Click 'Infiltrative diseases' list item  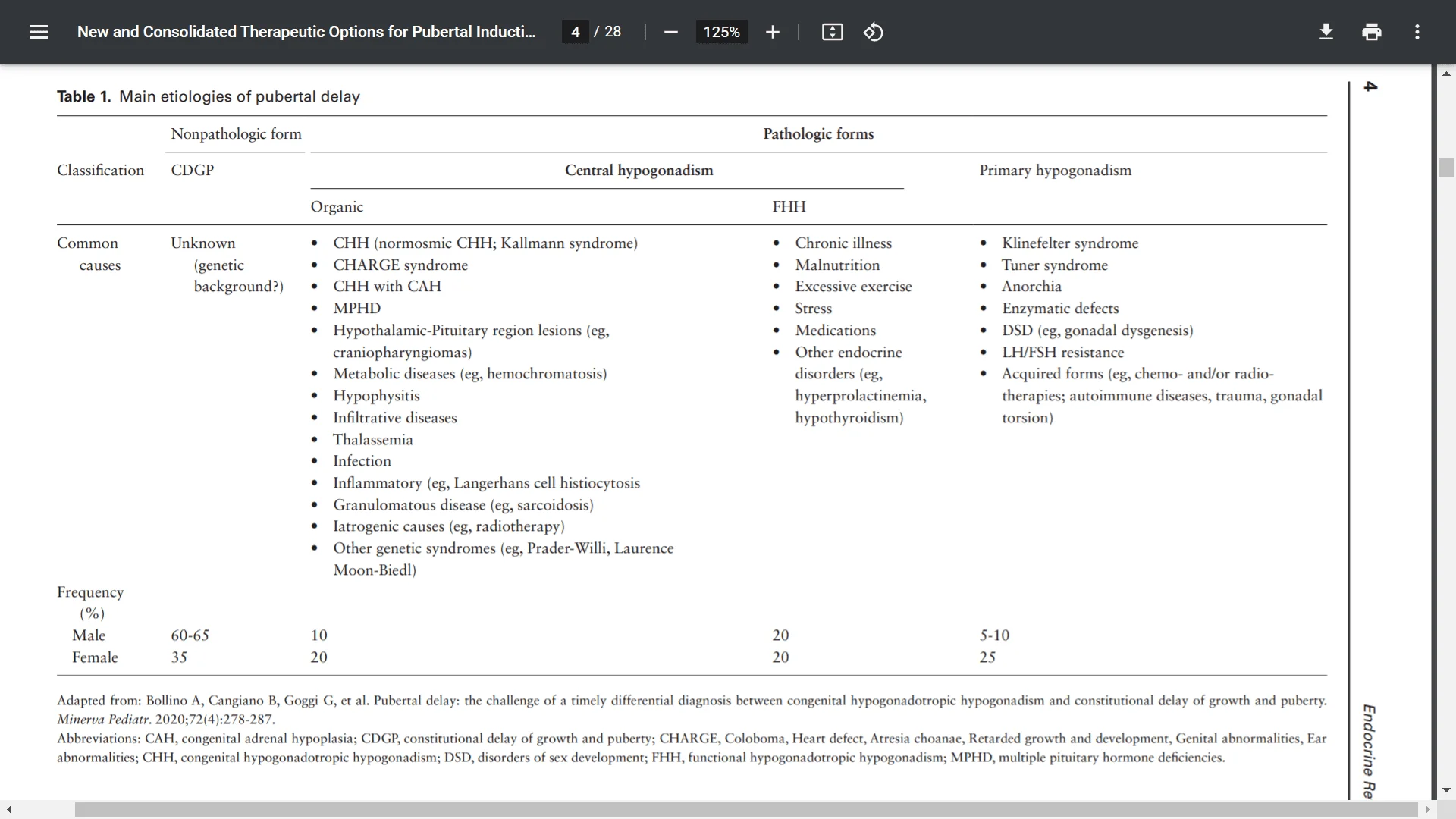(394, 418)
